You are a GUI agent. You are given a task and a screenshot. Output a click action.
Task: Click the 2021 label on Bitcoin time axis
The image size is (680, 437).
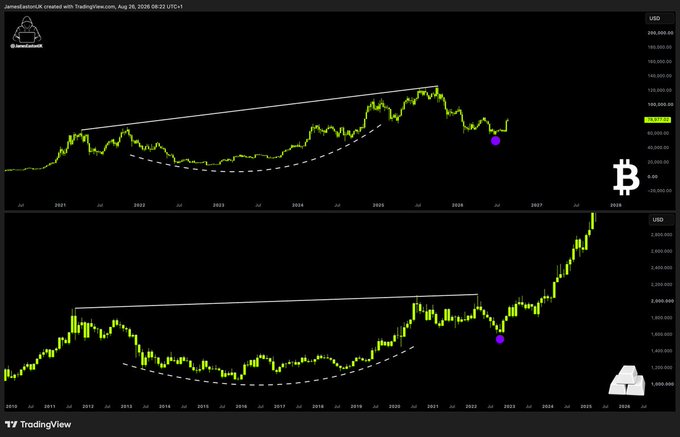point(60,205)
